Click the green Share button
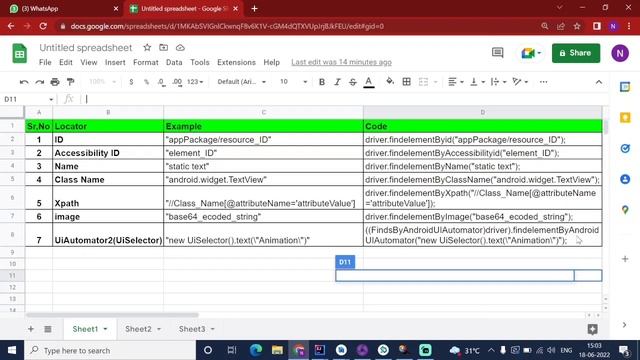This screenshot has height=360, width=640. tap(576, 53)
